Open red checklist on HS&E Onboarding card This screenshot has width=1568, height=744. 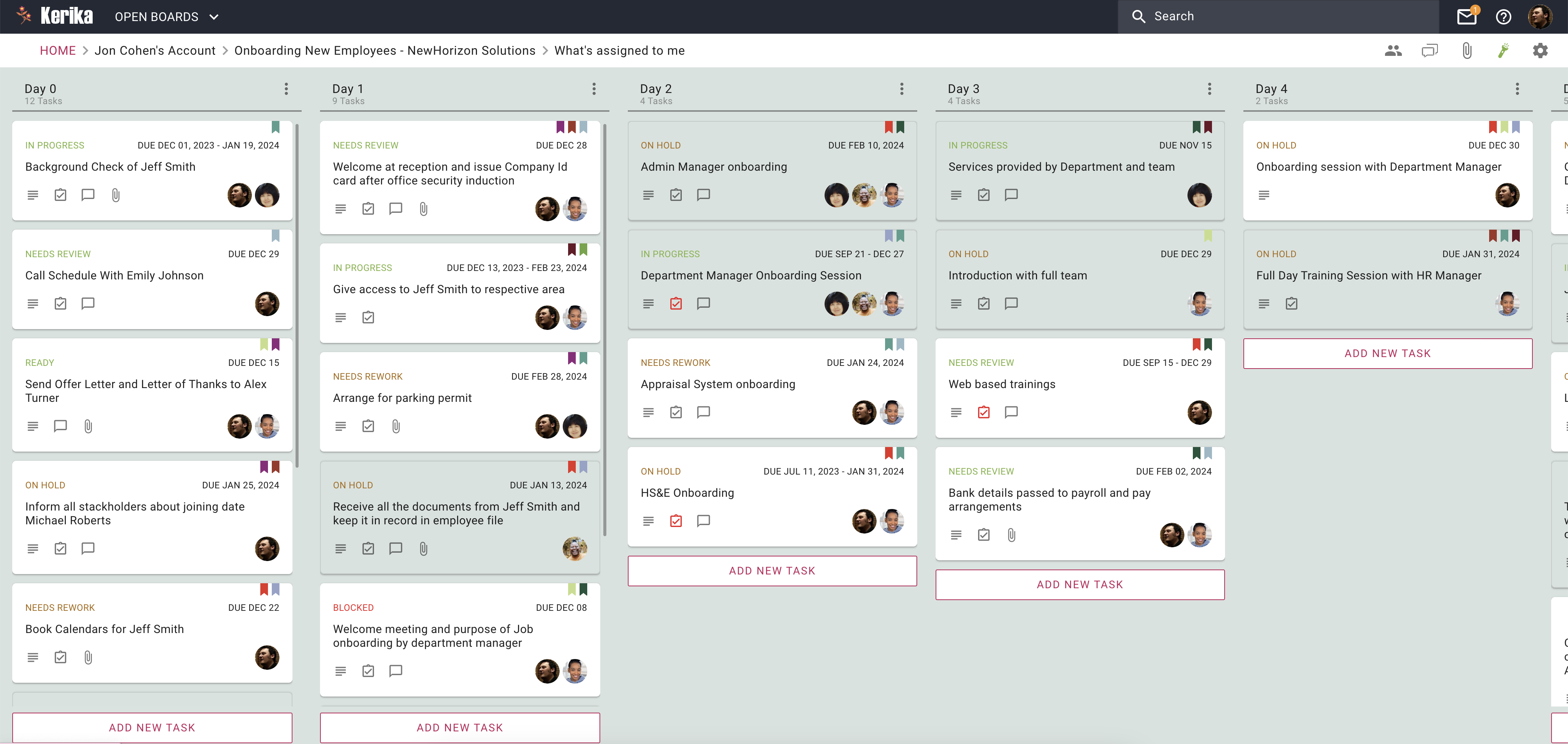point(676,521)
